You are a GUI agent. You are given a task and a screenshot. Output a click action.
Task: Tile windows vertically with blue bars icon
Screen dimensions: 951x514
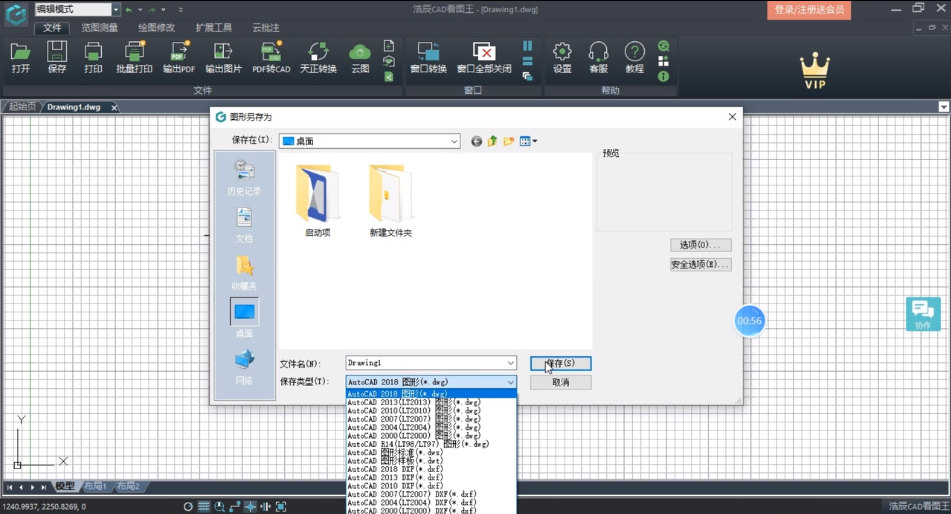click(x=528, y=46)
